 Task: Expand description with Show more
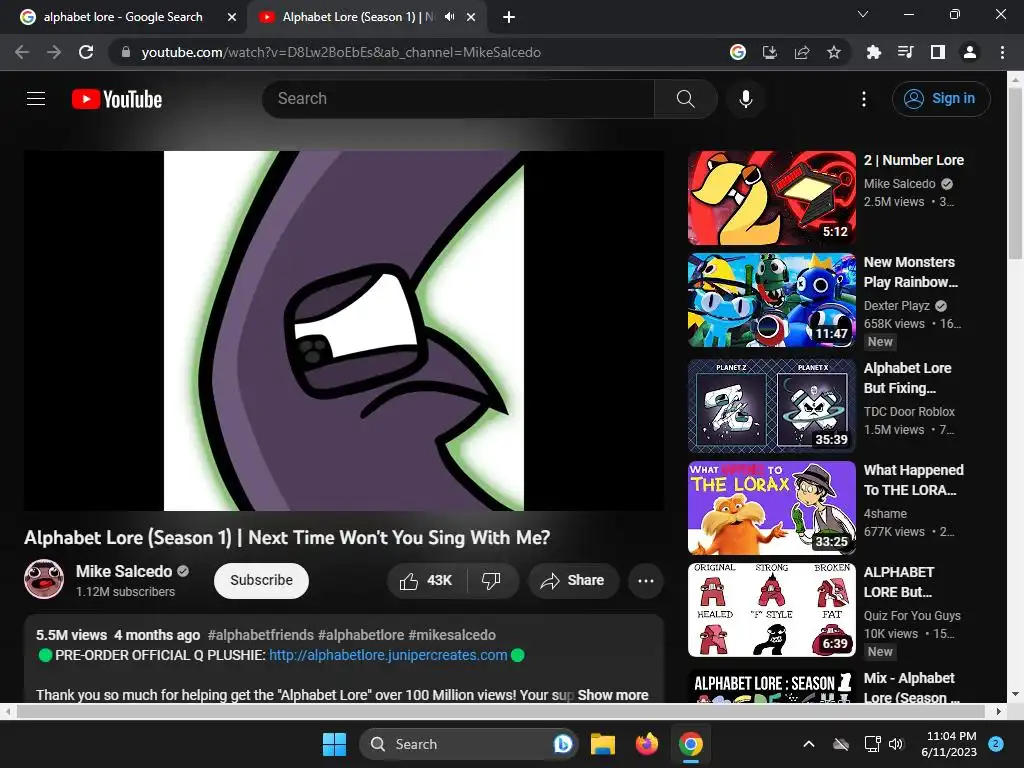tap(613, 695)
